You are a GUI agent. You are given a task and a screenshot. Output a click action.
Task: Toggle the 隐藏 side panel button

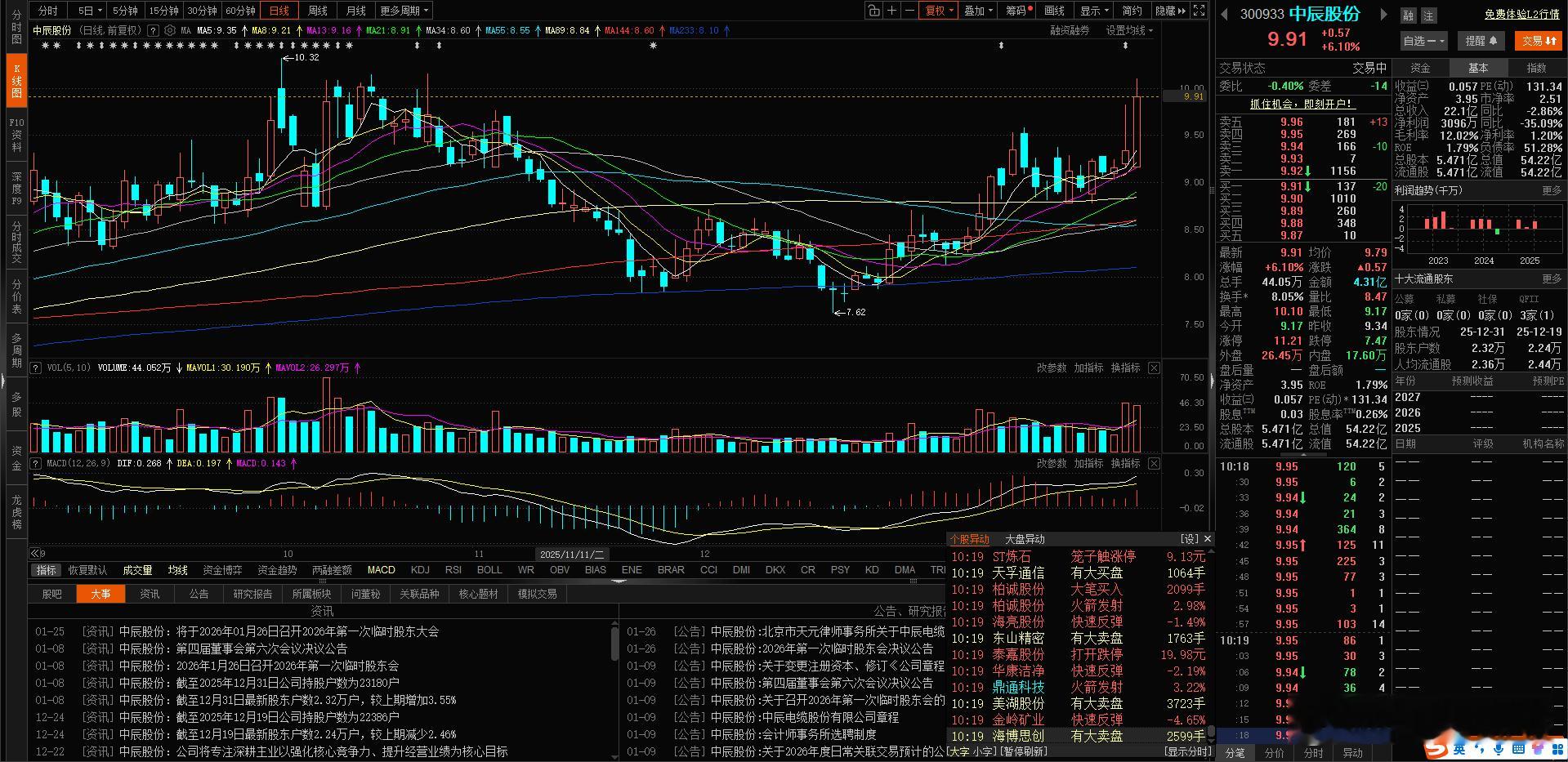1170,11
